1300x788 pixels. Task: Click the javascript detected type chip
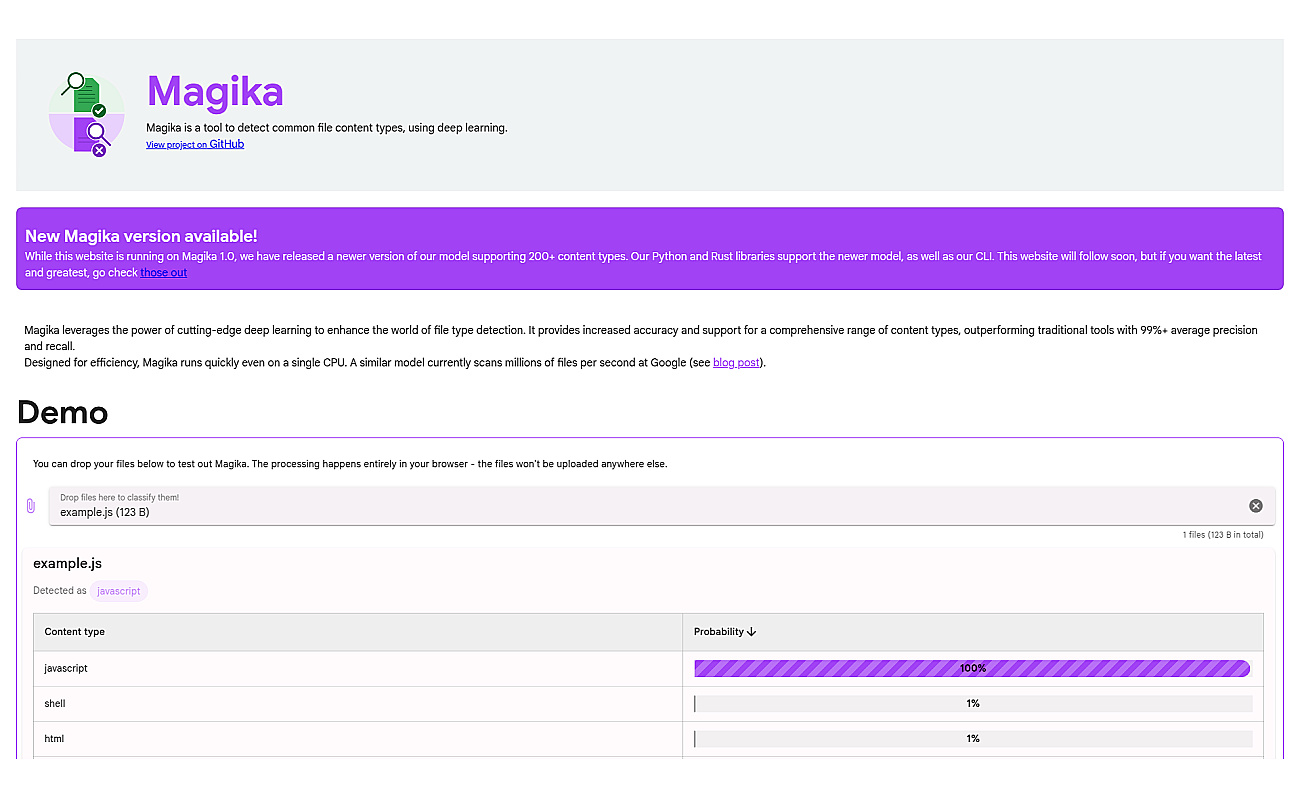click(x=119, y=591)
